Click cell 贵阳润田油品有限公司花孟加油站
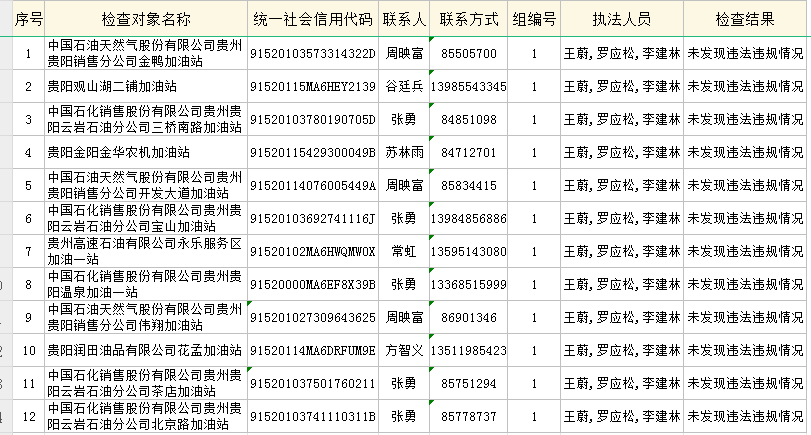The image size is (811, 435). (x=146, y=351)
